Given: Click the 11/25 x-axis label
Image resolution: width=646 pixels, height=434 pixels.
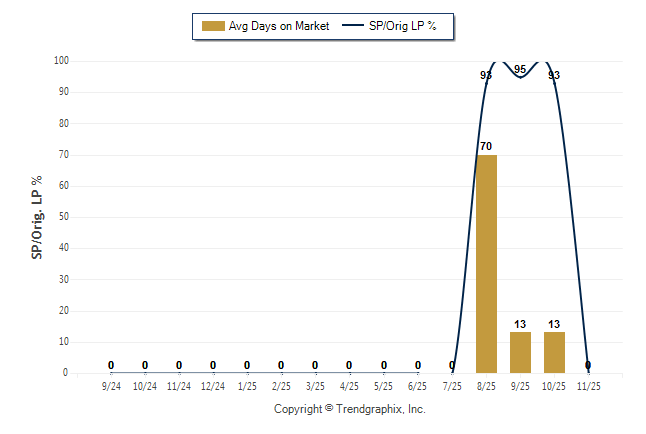Looking at the screenshot, I should tap(588, 385).
